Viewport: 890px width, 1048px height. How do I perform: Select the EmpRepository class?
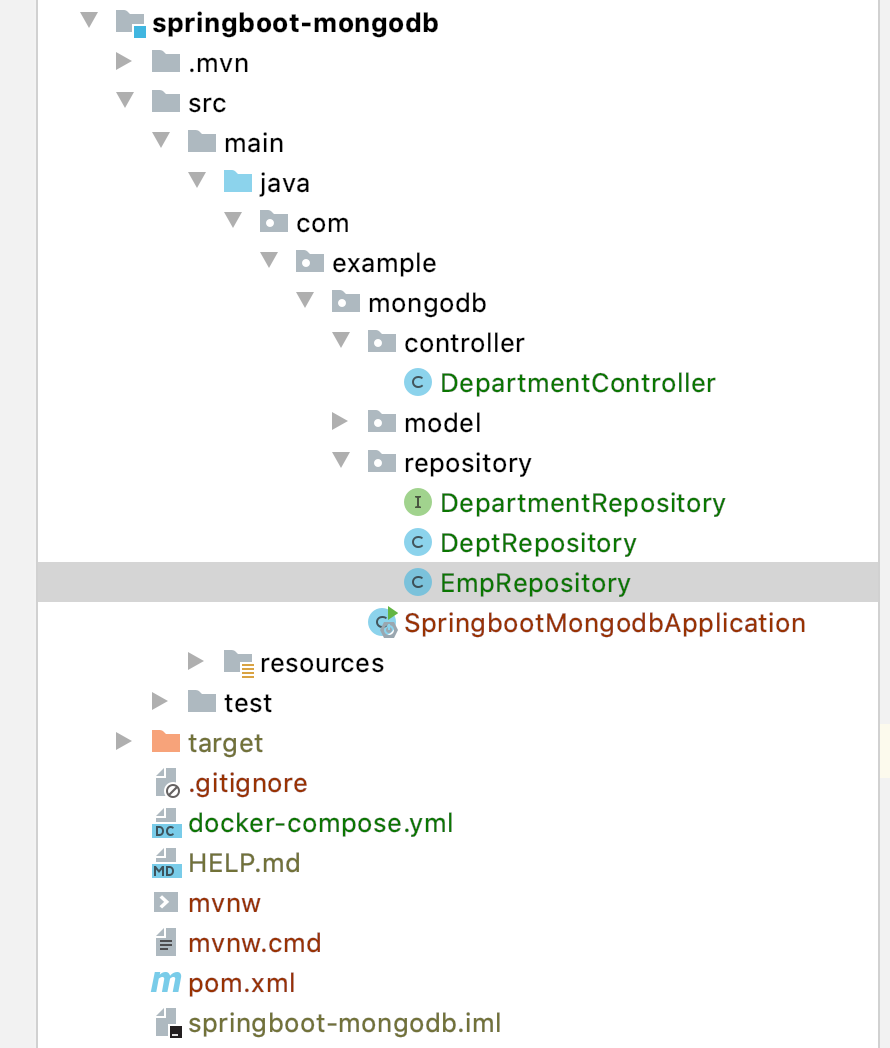click(x=535, y=583)
